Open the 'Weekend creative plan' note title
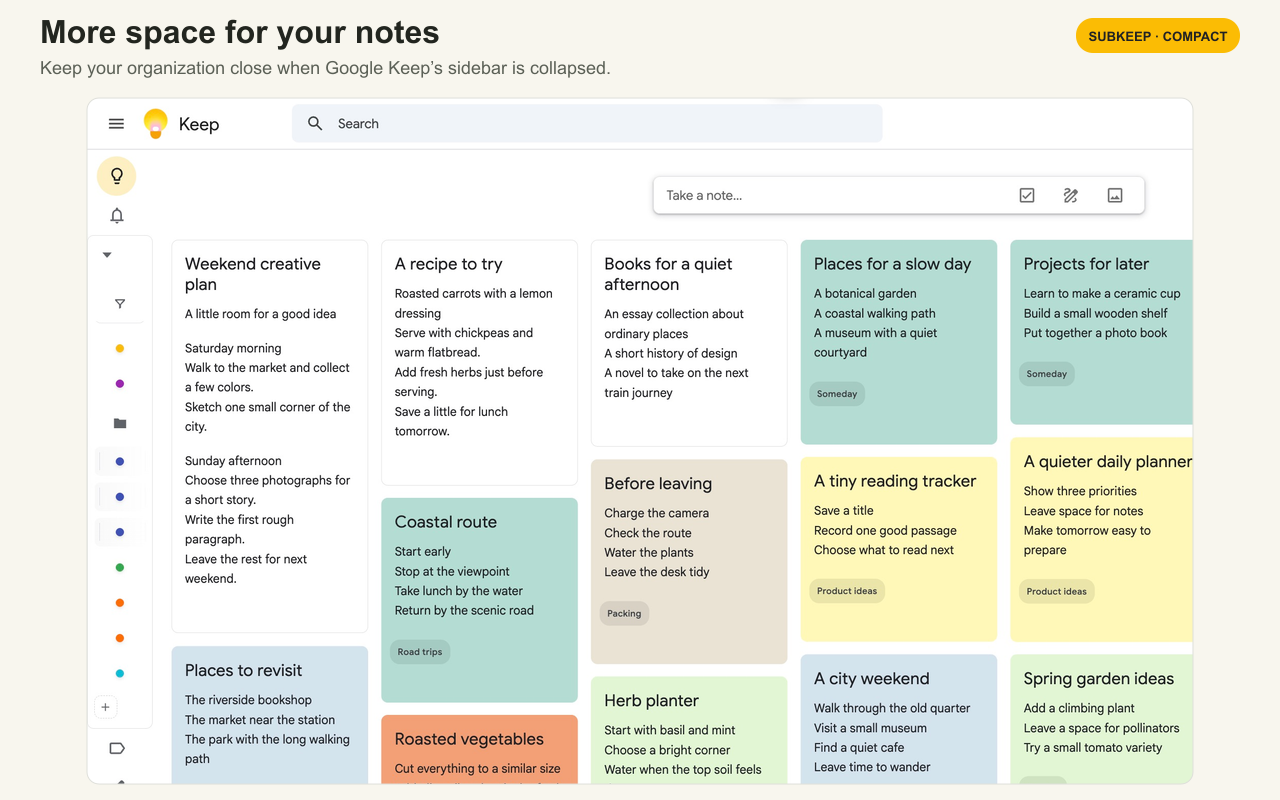1280x800 pixels. (x=253, y=274)
